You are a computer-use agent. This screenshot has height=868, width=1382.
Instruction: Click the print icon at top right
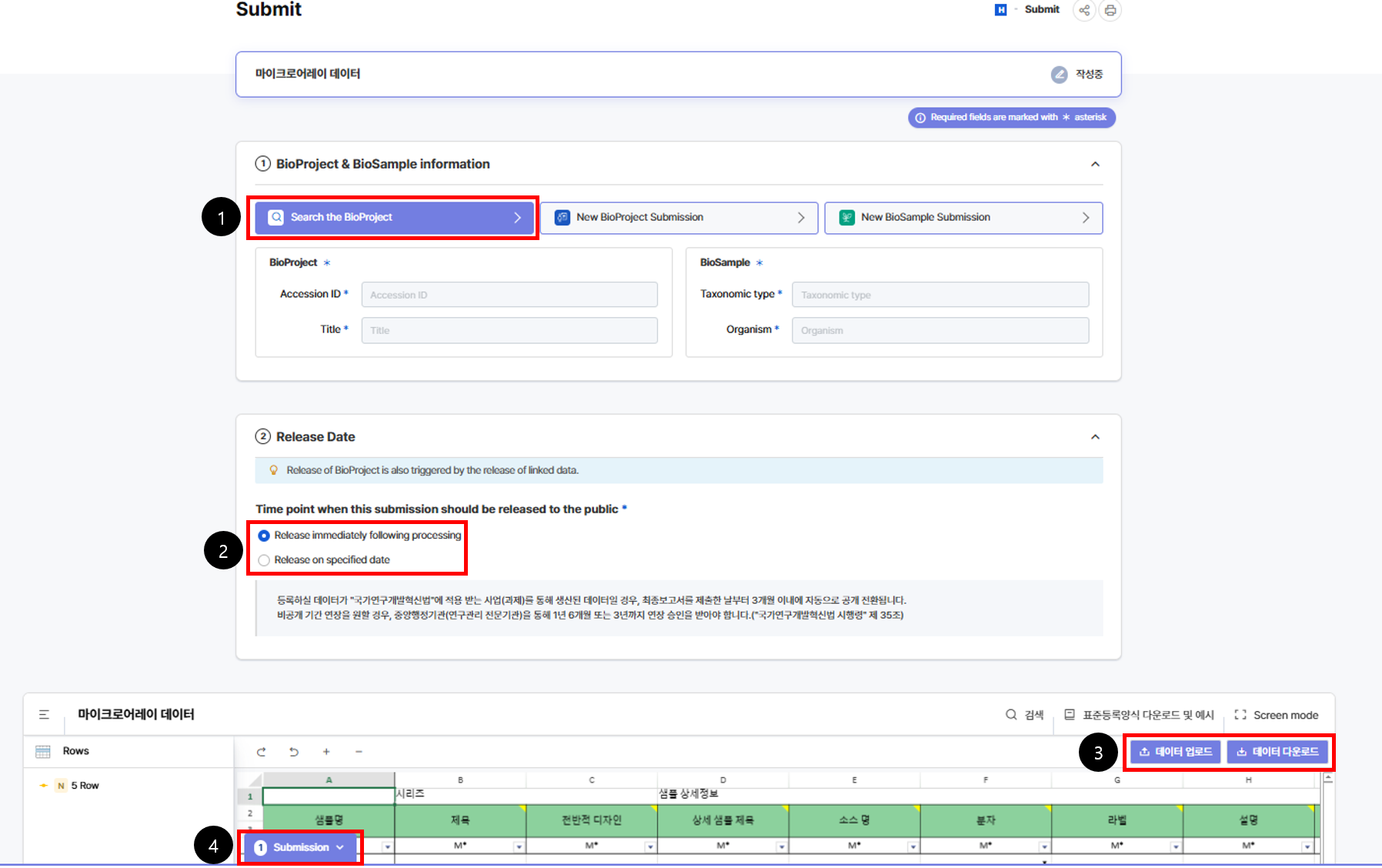[1110, 10]
